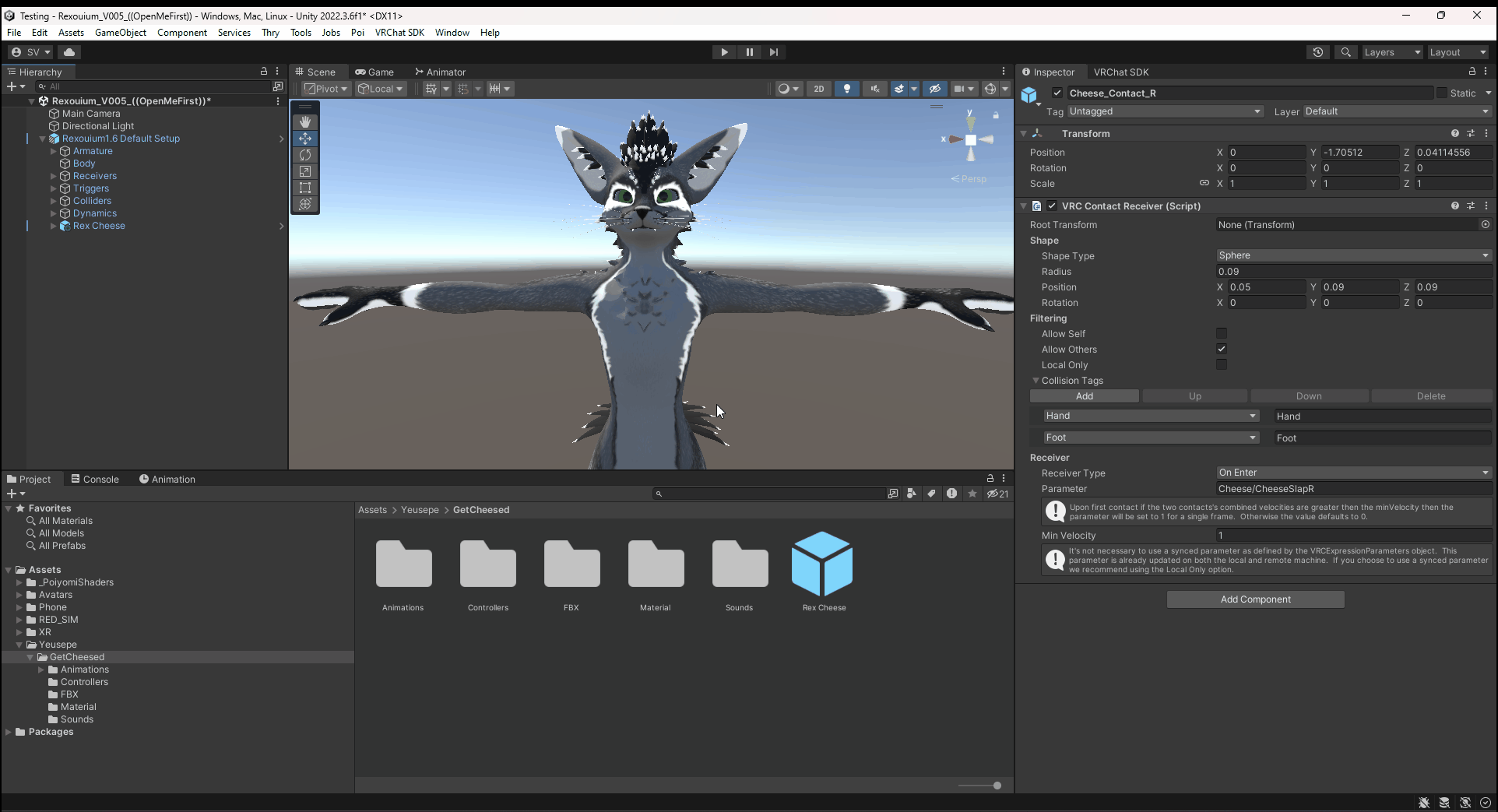Select the Rotate tool in Scene
1498x812 pixels.
(305, 155)
